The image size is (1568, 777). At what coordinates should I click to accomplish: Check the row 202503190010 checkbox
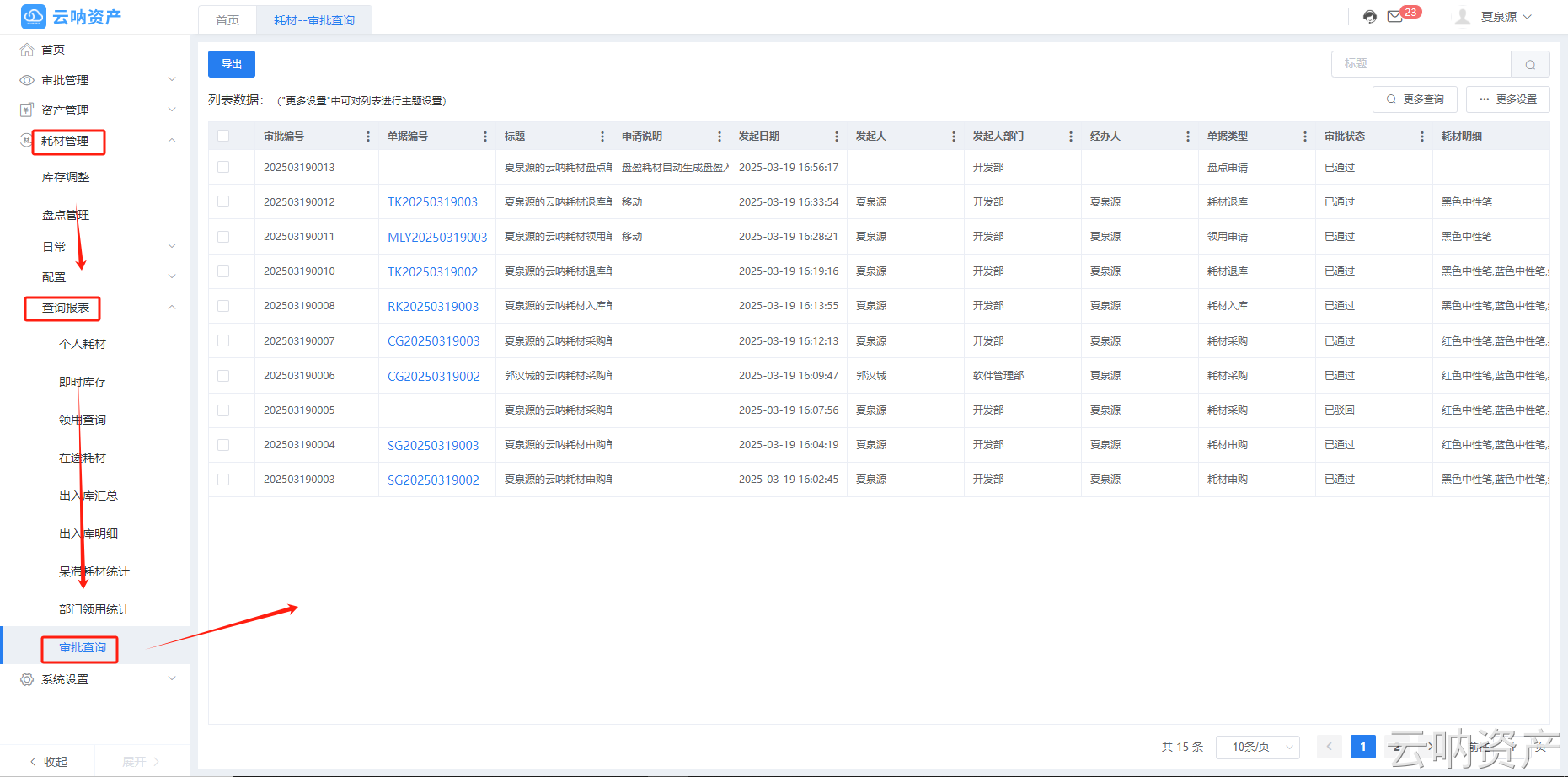223,271
